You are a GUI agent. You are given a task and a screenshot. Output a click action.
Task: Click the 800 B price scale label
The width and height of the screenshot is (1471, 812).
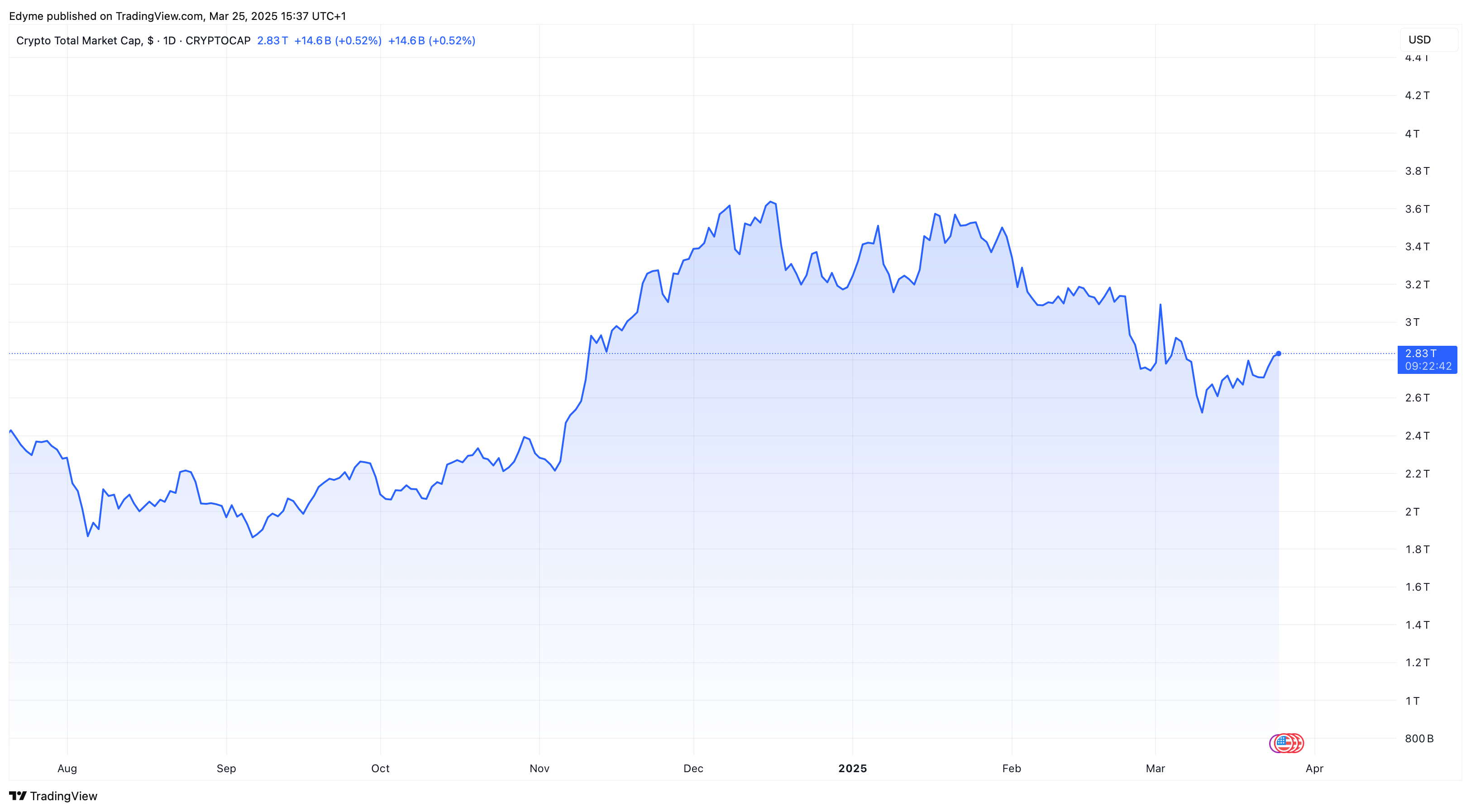(x=1419, y=738)
